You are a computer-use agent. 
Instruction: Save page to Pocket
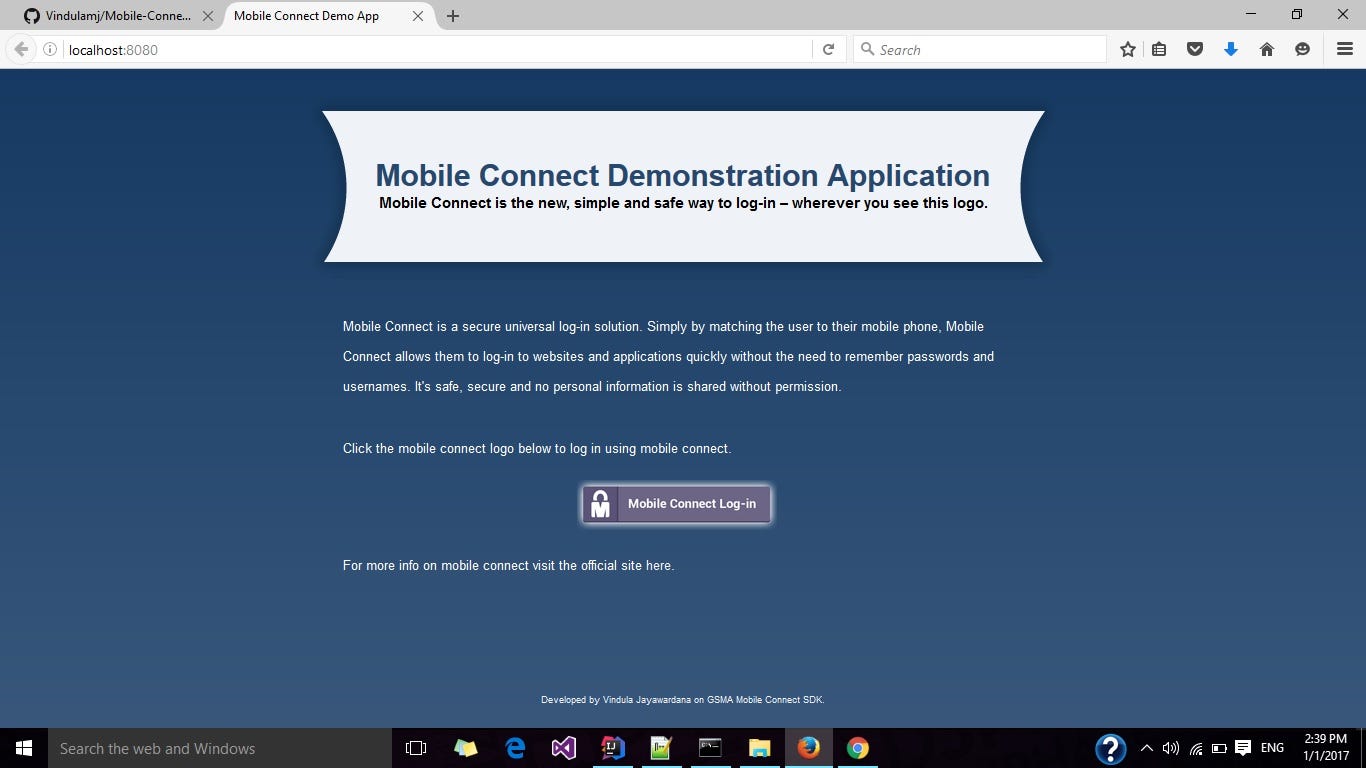click(x=1195, y=50)
